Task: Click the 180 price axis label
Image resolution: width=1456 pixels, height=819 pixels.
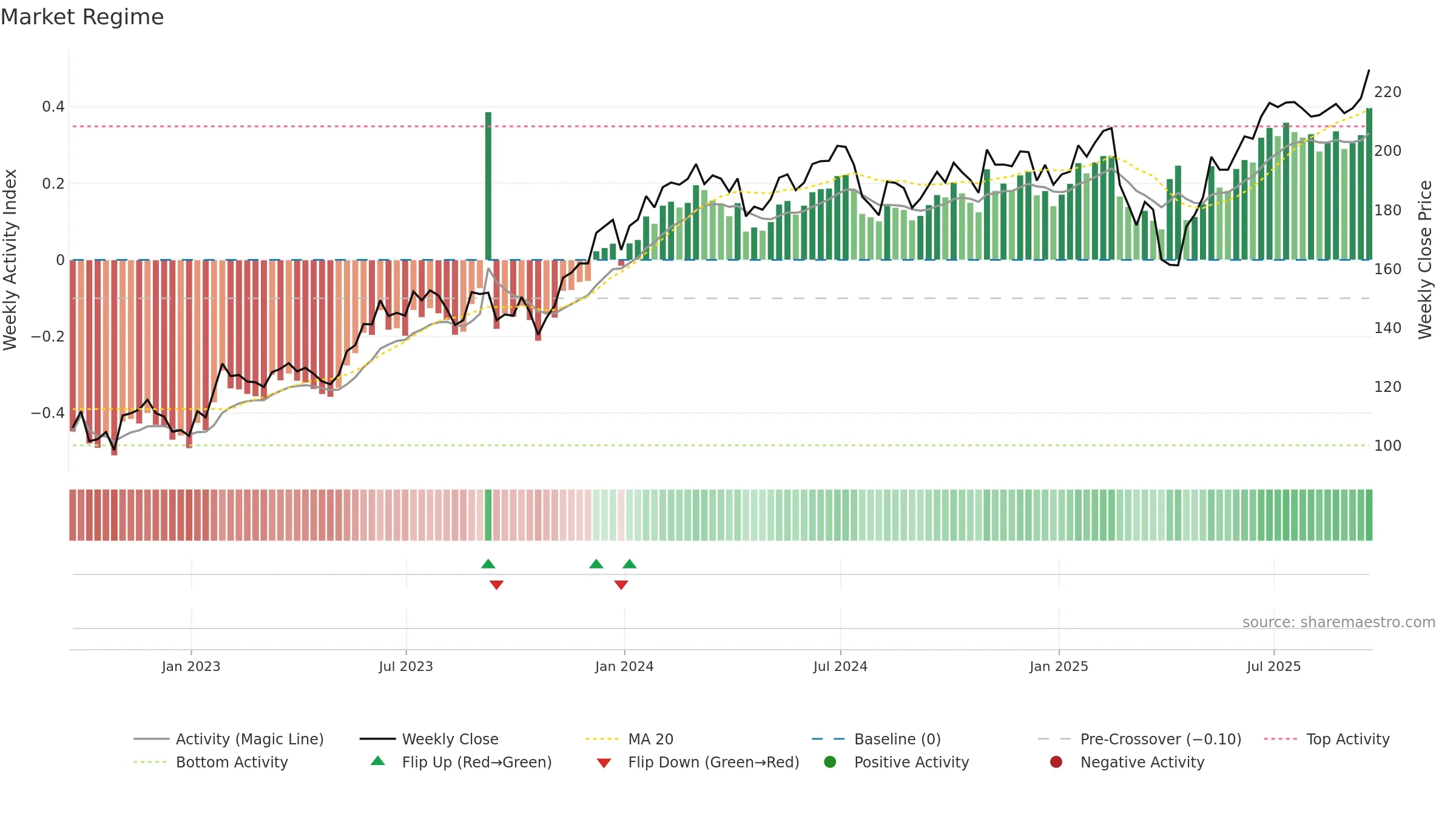Action: tap(1388, 211)
